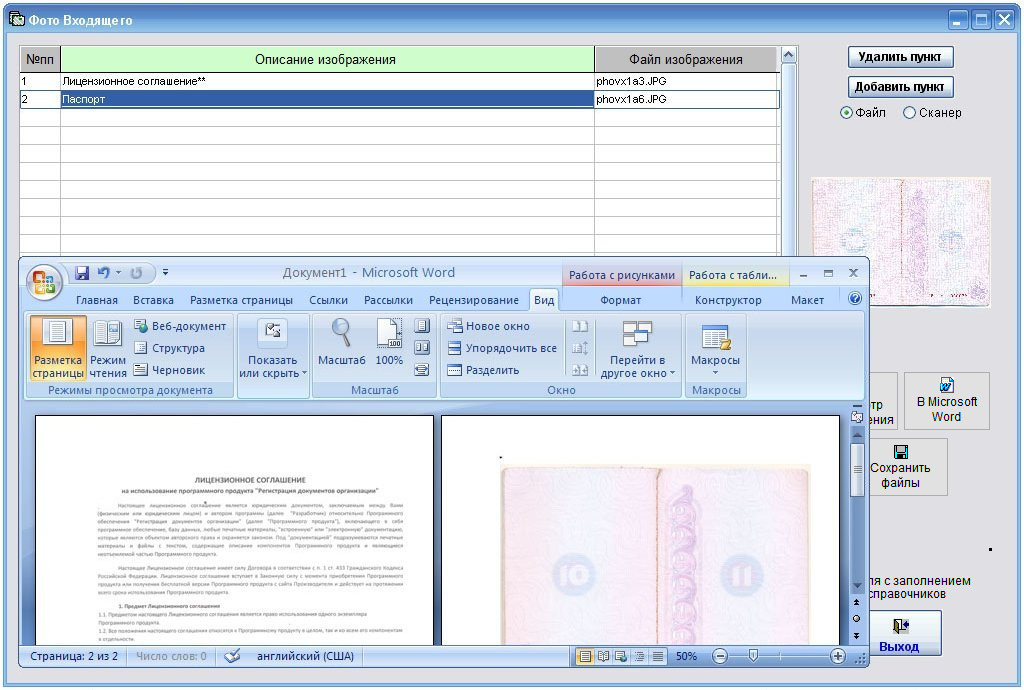This screenshot has width=1024, height=690.
Task: Click the zoom out minus button
Action: (719, 657)
